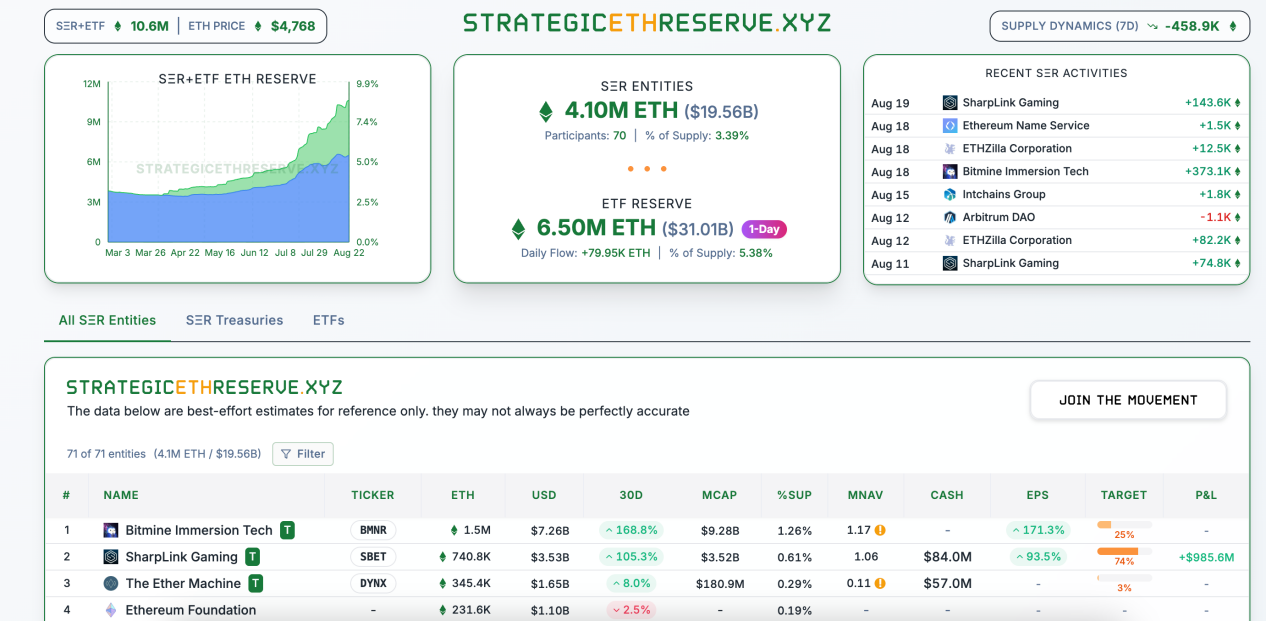Select the Ethereum Name Service diamond icon
1266x621 pixels.
(946, 125)
